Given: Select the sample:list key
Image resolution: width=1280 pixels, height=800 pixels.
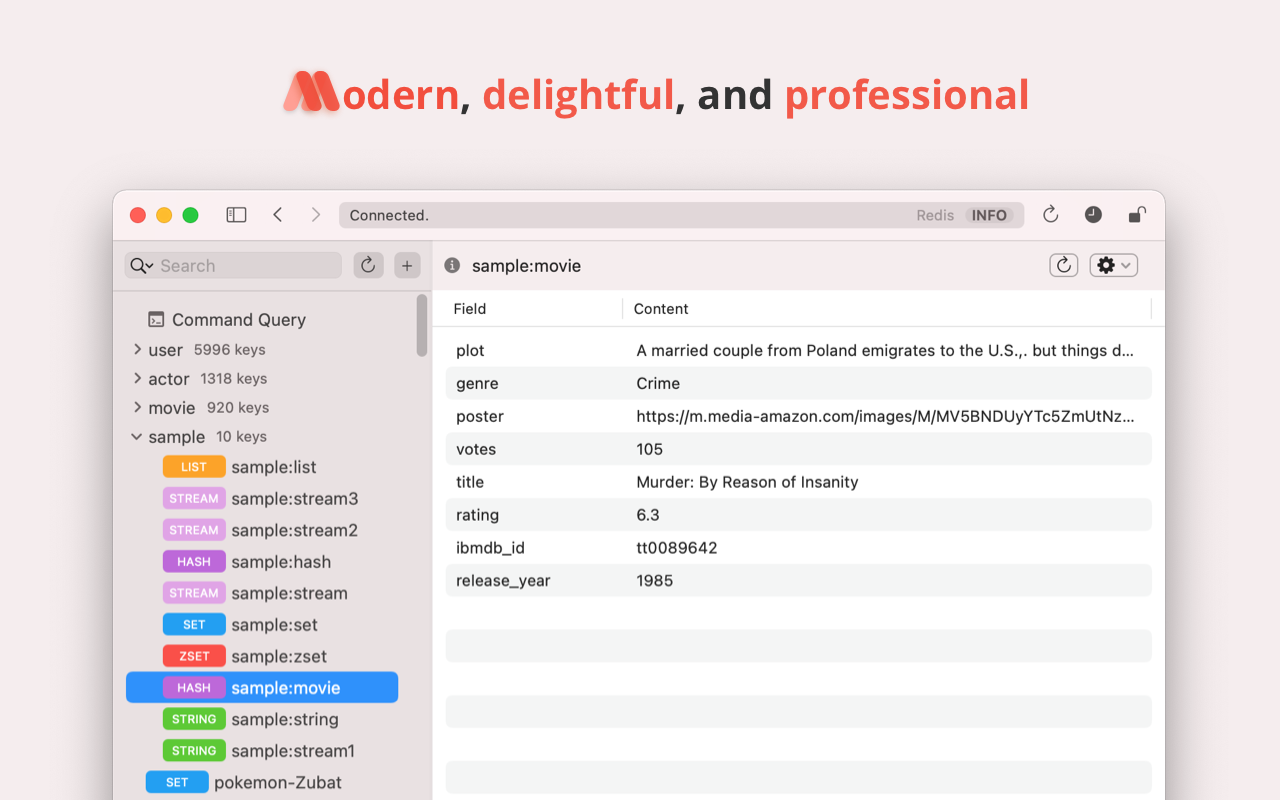Looking at the screenshot, I should coord(262,467).
